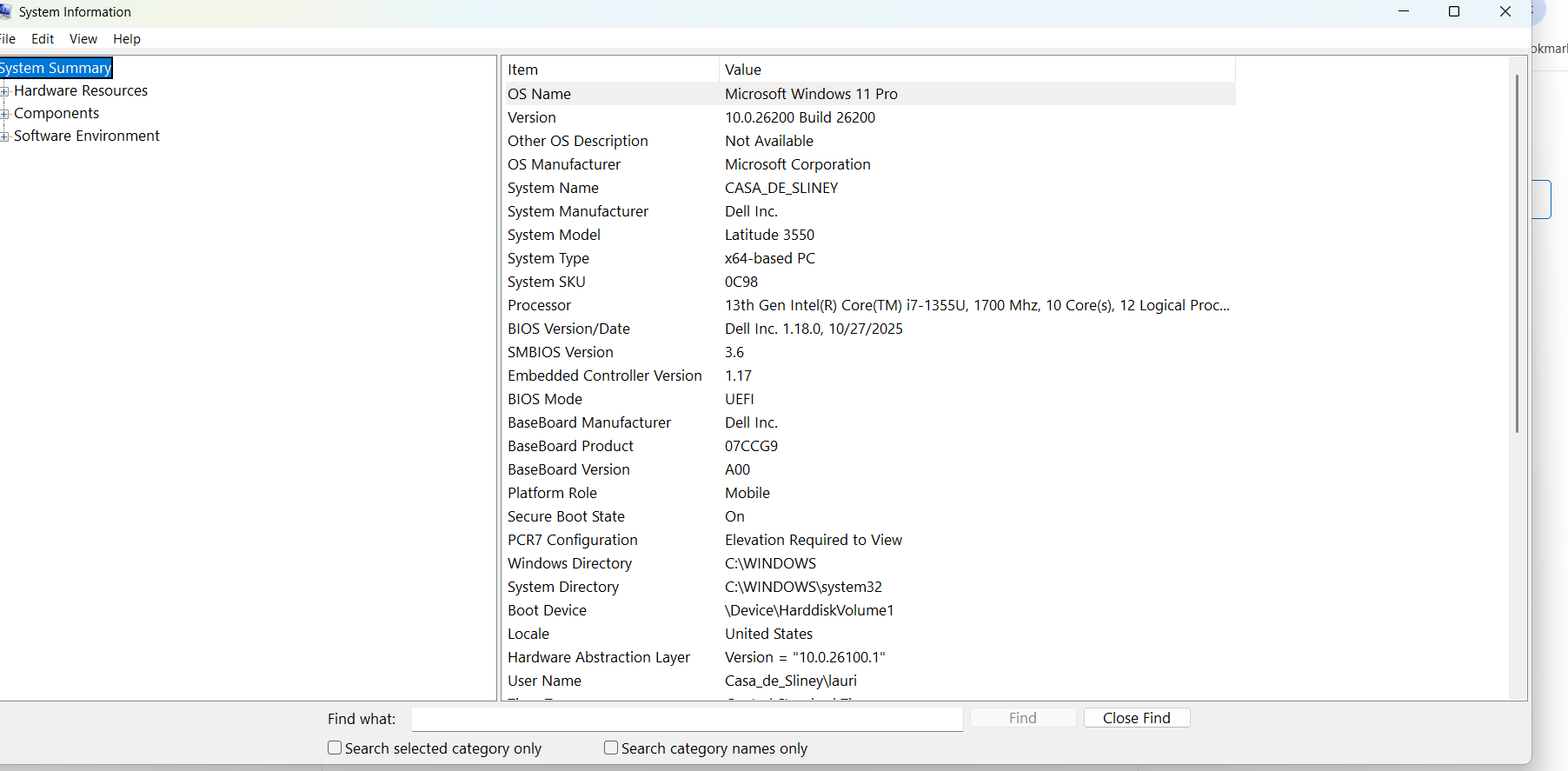Click the System Information app icon

click(4, 11)
